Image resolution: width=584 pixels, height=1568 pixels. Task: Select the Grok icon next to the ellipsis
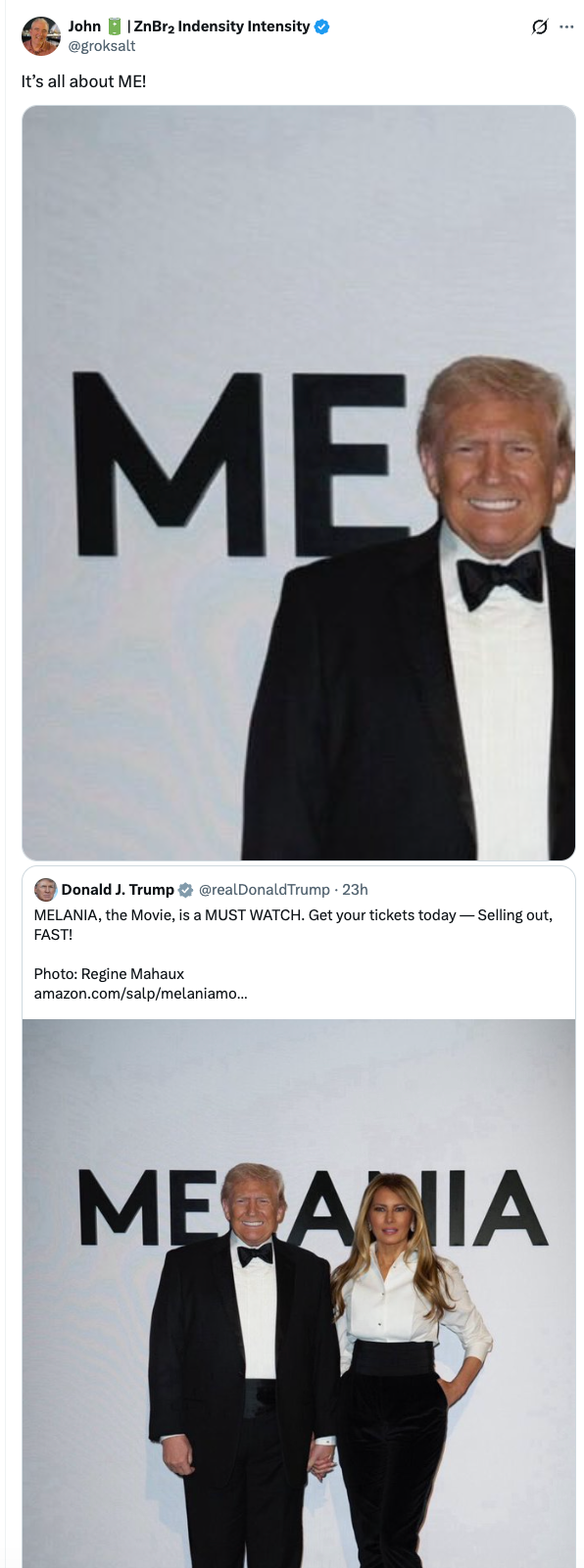(x=541, y=26)
